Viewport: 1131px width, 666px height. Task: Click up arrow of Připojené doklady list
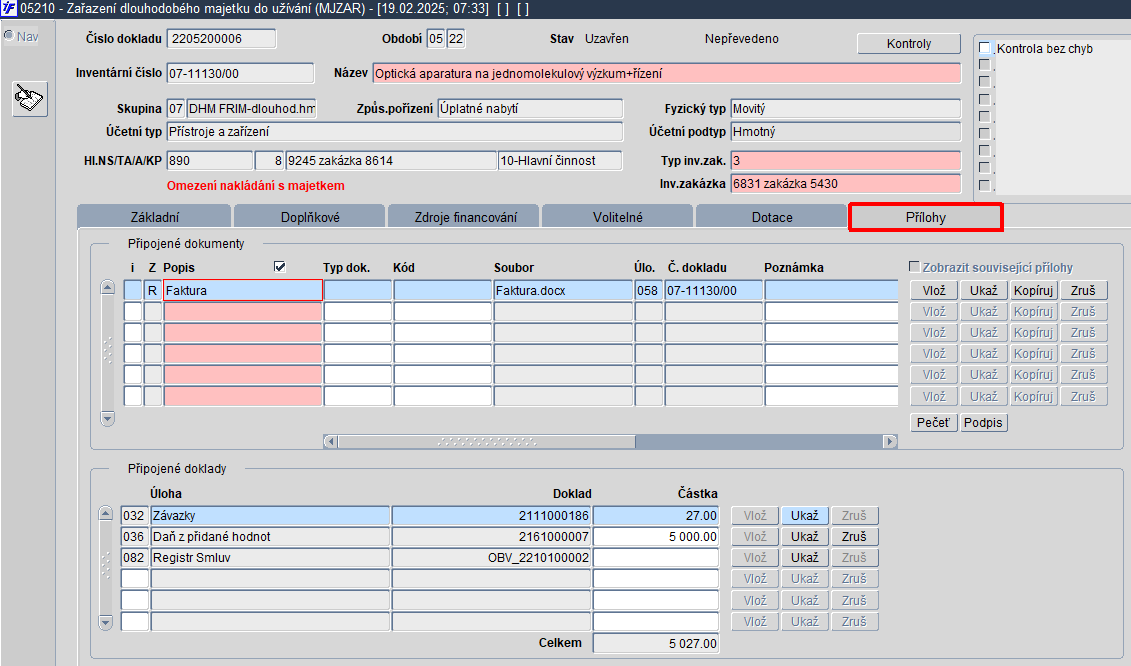(x=105, y=514)
